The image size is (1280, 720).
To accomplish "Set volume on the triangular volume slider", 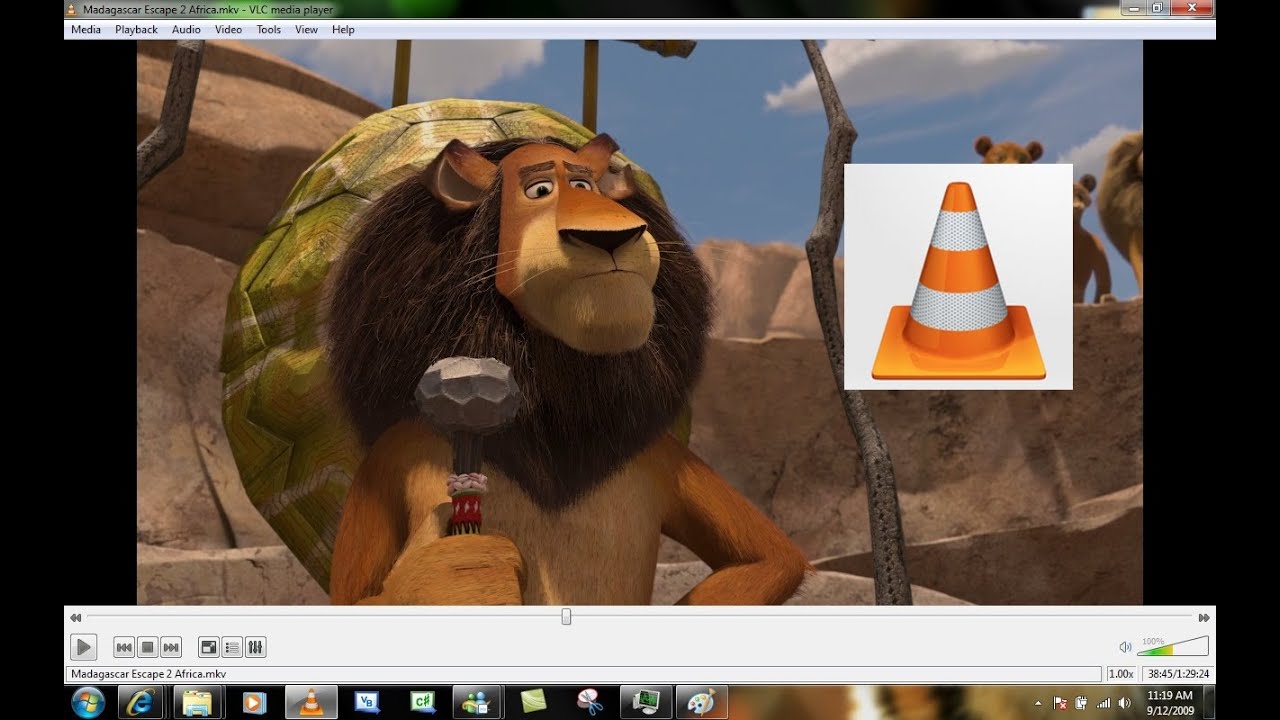I will (x=1173, y=646).
